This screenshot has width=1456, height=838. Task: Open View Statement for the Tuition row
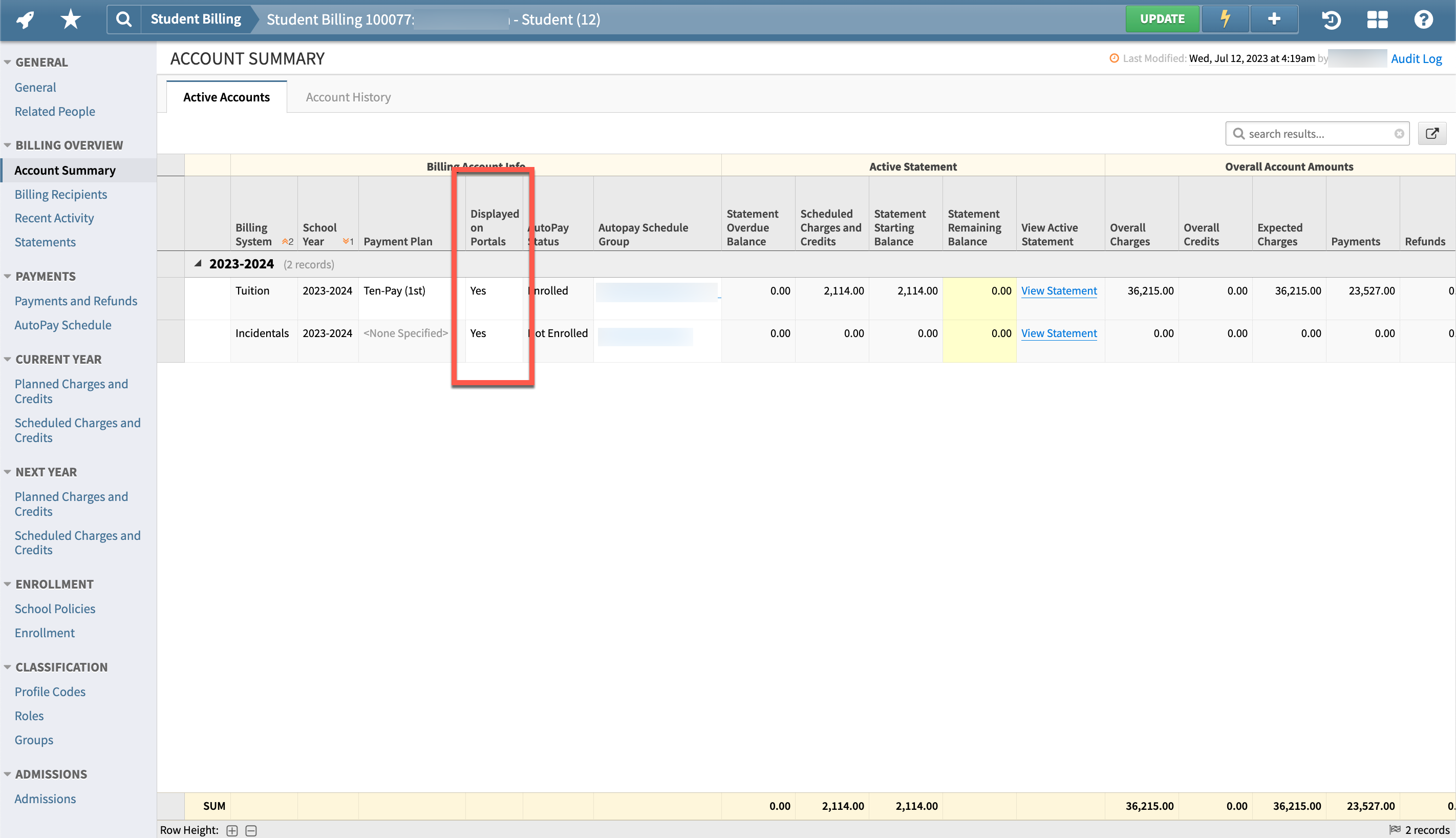click(1059, 290)
